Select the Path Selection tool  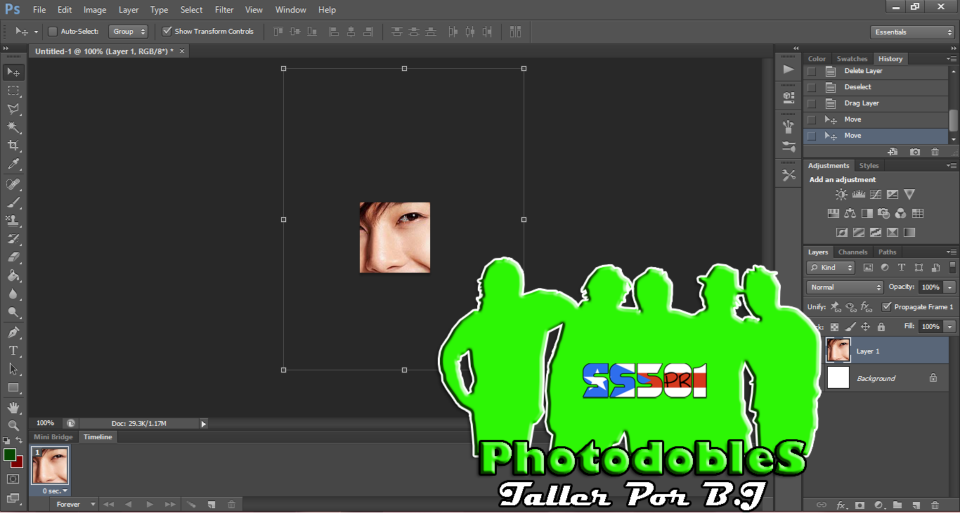(x=13, y=369)
